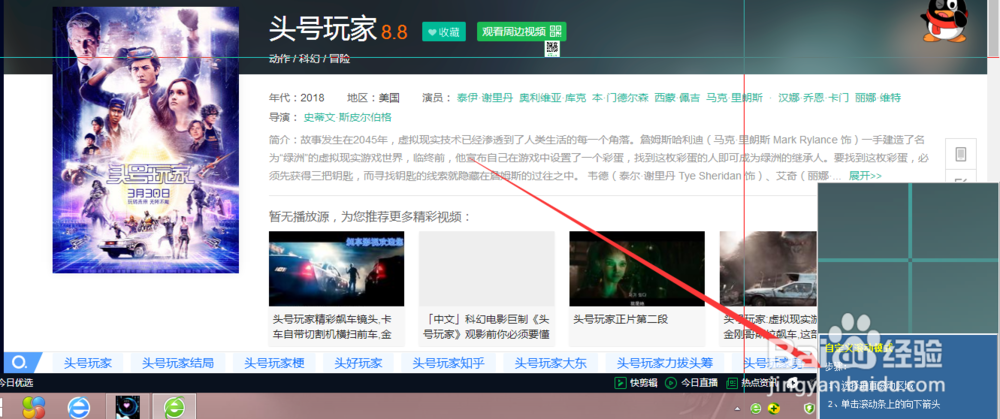Open actor link 泰伊·谢里丹
The image size is (1000, 419).
point(484,98)
